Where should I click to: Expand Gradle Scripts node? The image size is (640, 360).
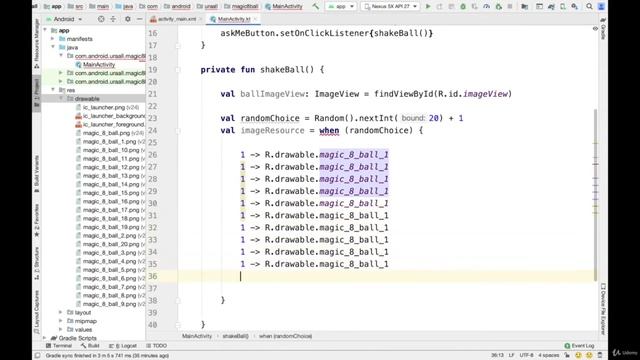pos(45,338)
